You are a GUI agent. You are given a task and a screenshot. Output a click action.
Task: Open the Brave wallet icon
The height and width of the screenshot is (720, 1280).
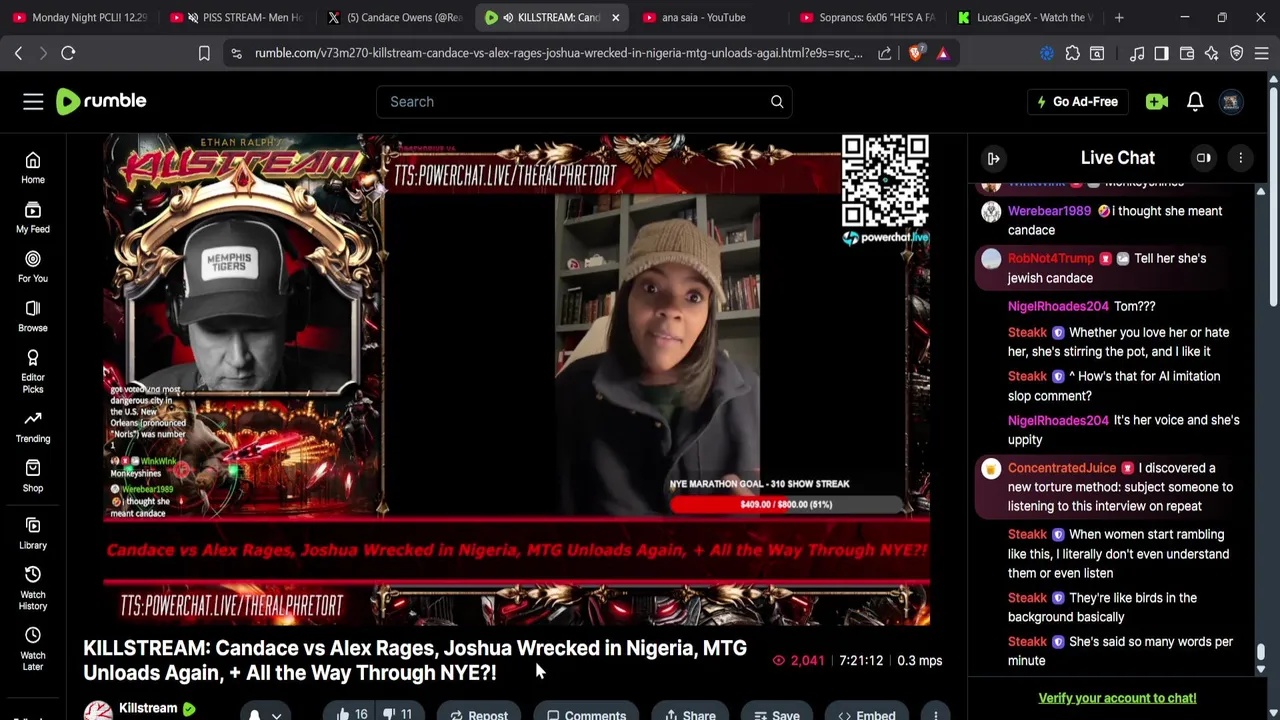1187,53
